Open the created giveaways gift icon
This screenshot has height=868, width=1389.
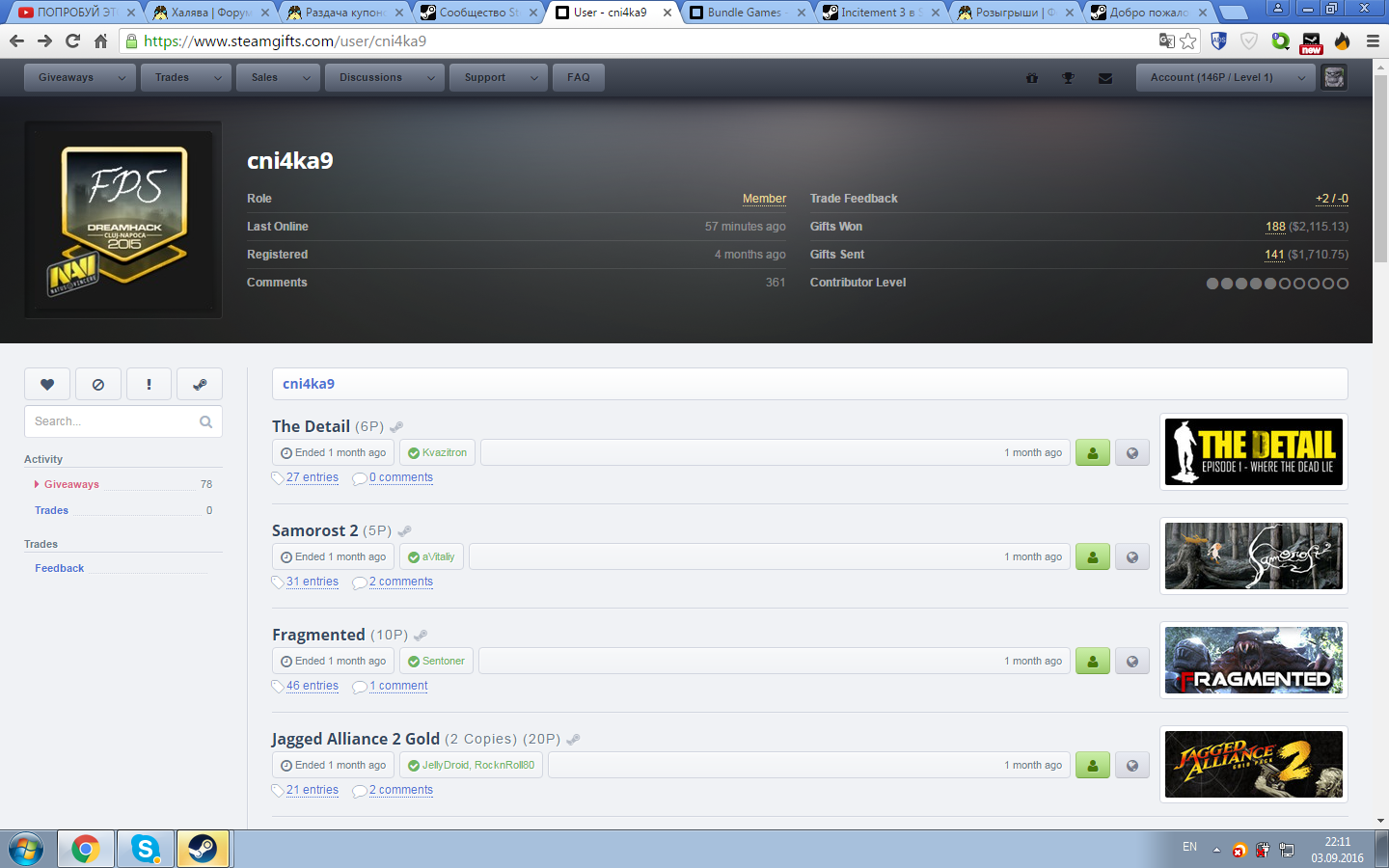(x=1032, y=78)
